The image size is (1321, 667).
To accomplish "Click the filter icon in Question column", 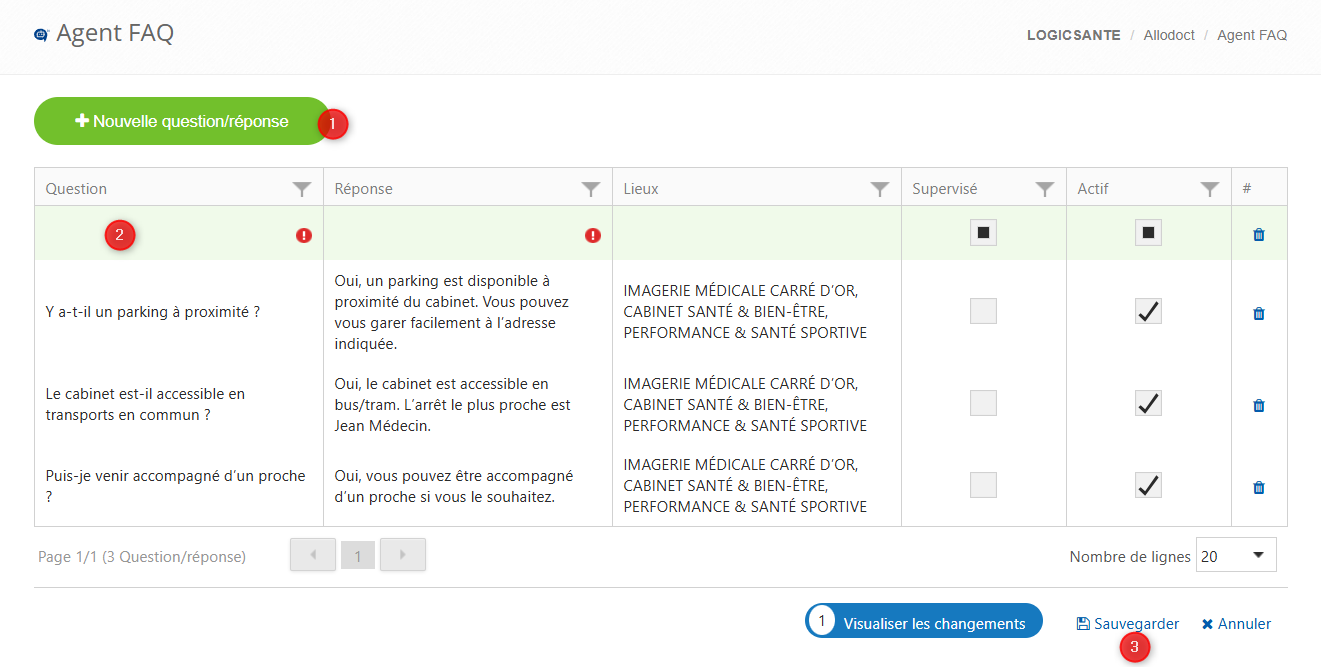I will 301,189.
